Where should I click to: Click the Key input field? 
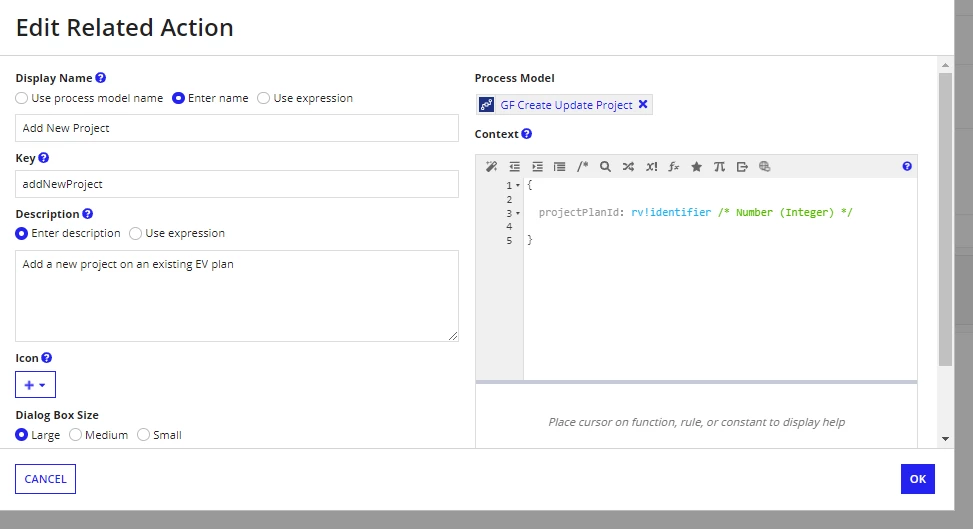pyautogui.click(x=237, y=184)
